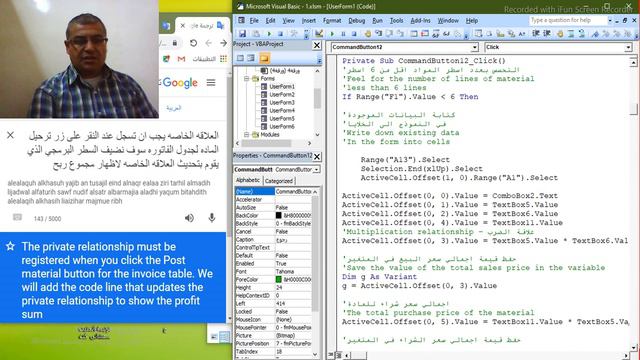Click Complete Word icon in Edit toolbar

pos(522,34)
